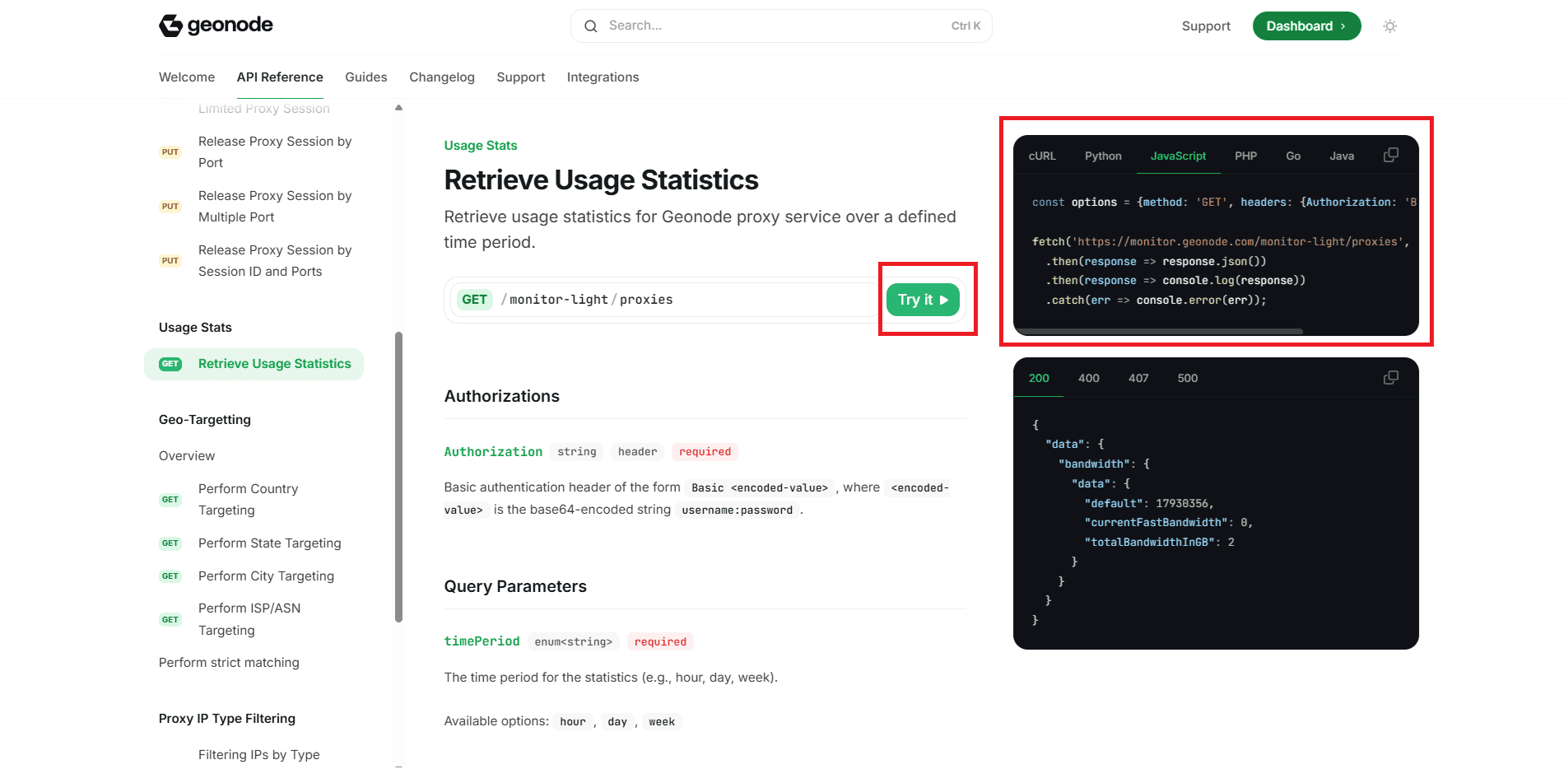Switch to the Python code tab

point(1102,156)
